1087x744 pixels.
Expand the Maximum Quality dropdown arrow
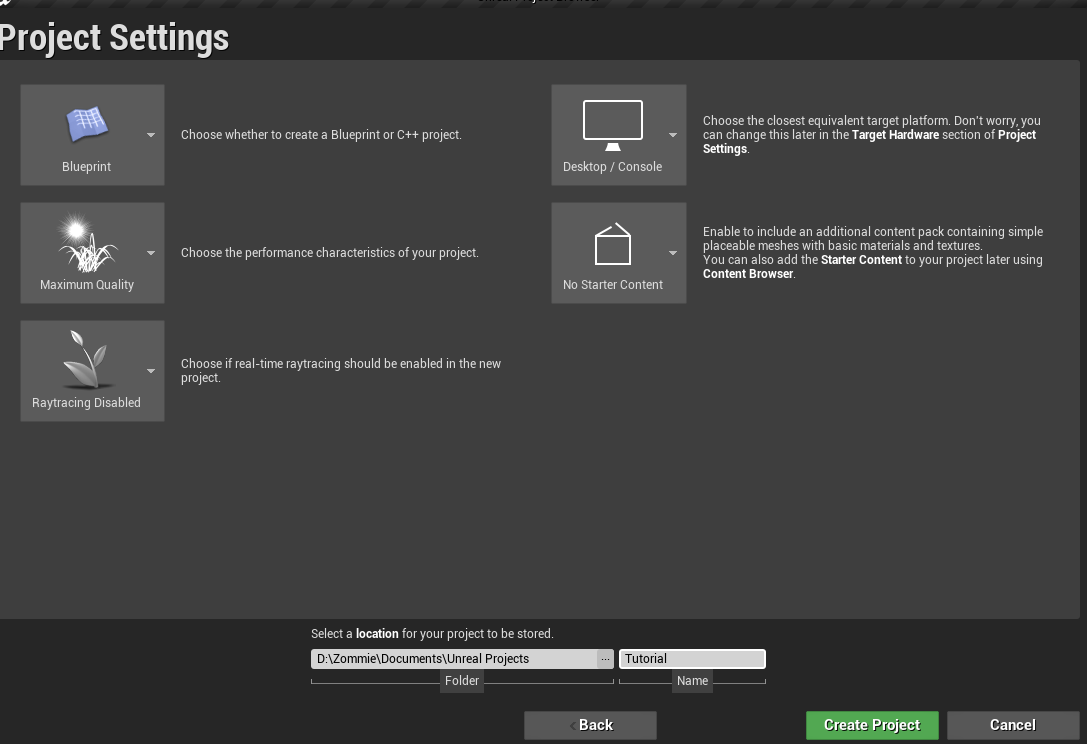[151, 253]
